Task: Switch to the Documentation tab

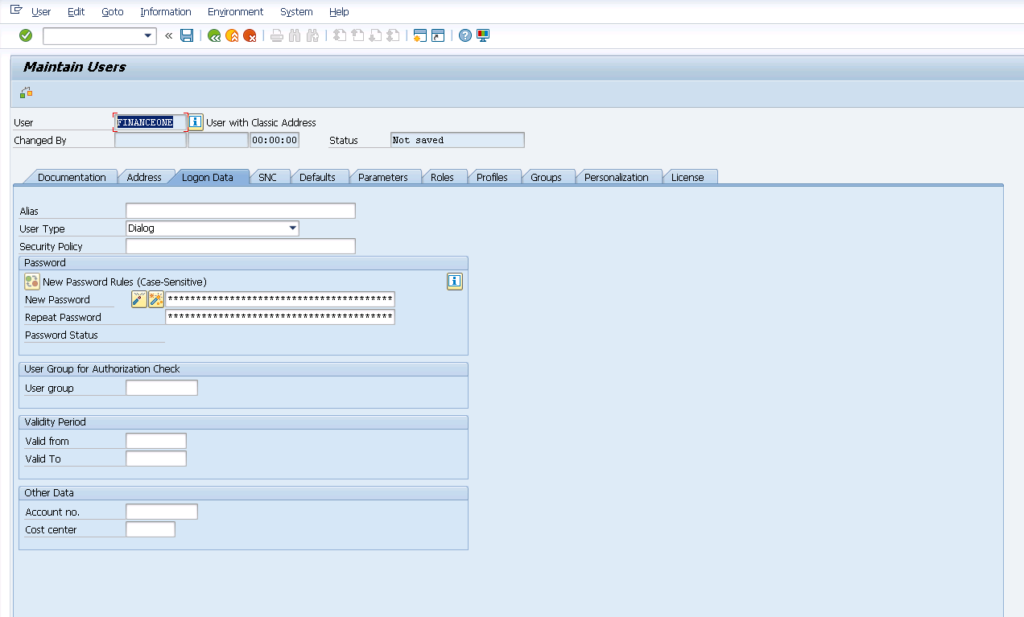Action: click(71, 177)
